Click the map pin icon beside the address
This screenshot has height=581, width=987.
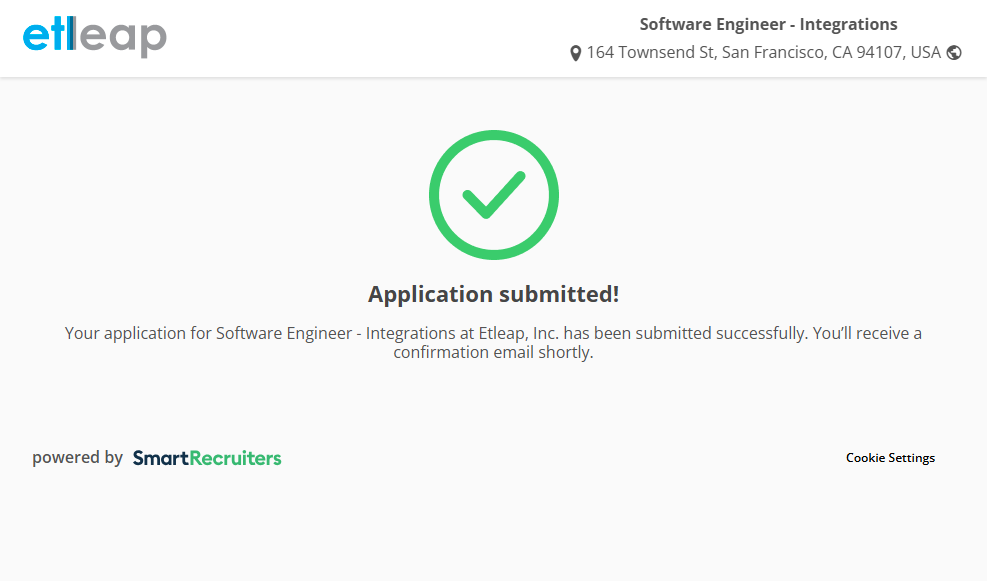click(575, 53)
